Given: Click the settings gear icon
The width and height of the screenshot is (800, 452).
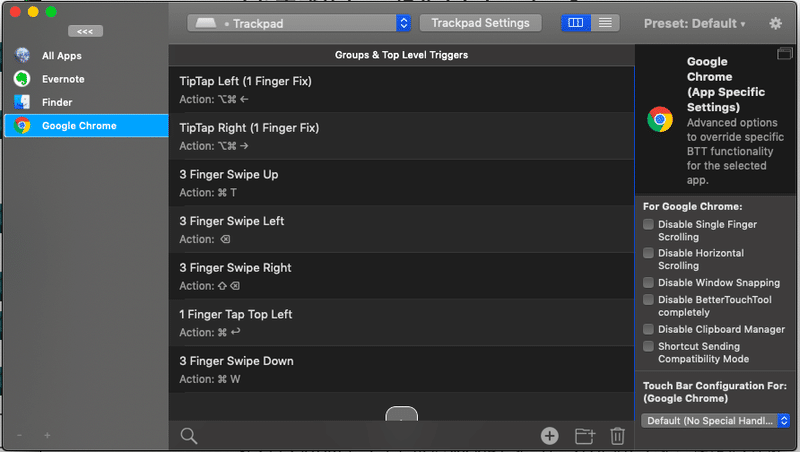Looking at the screenshot, I should pos(775,23).
